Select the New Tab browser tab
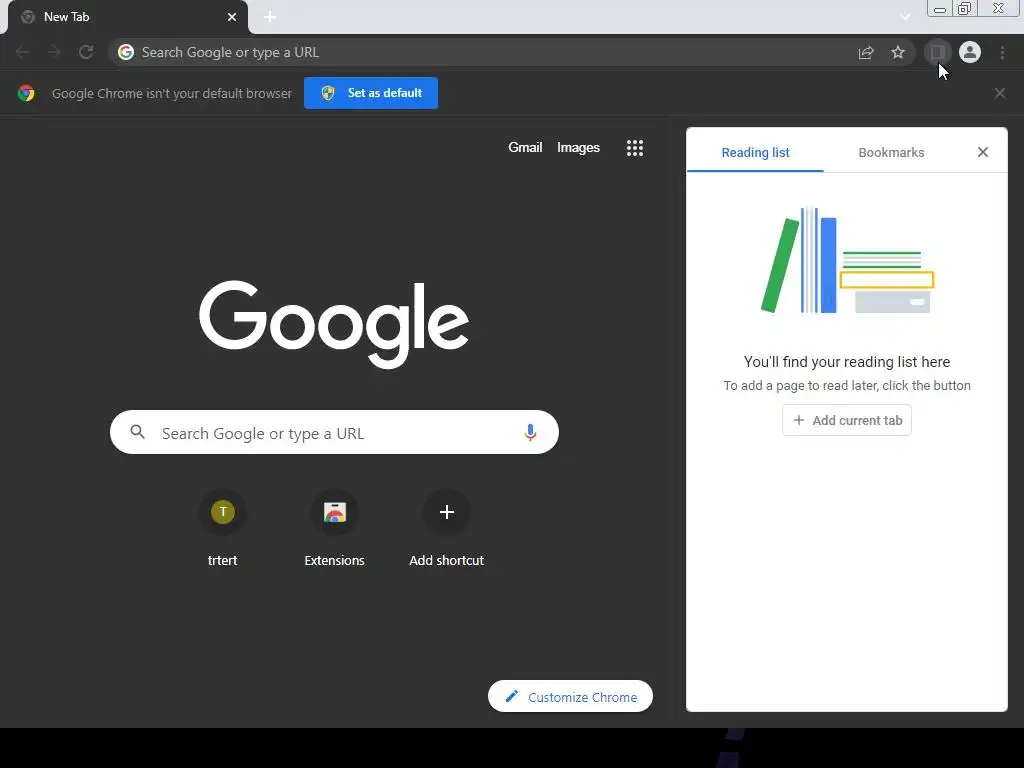Viewport: 1024px width, 768px height. coord(128,17)
